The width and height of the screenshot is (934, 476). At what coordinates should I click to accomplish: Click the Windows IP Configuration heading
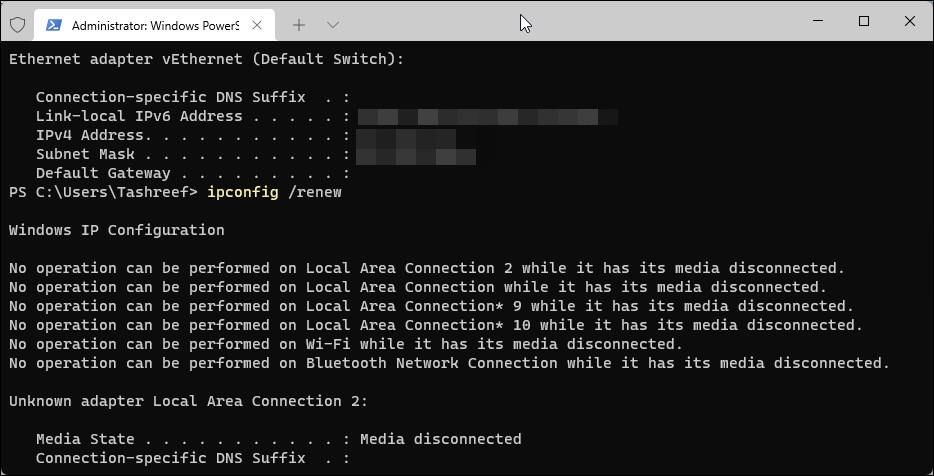point(116,230)
